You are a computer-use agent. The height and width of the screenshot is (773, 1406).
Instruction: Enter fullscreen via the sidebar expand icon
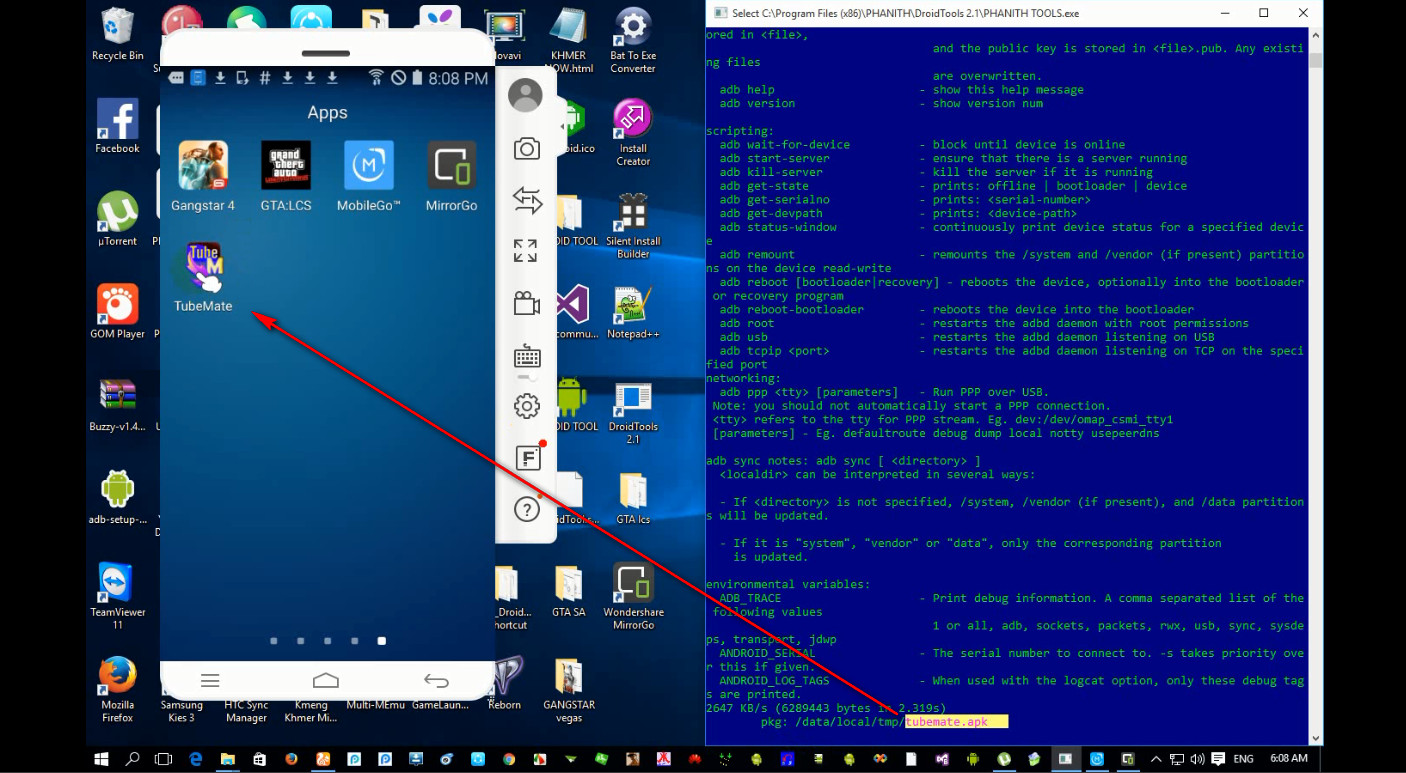point(525,251)
